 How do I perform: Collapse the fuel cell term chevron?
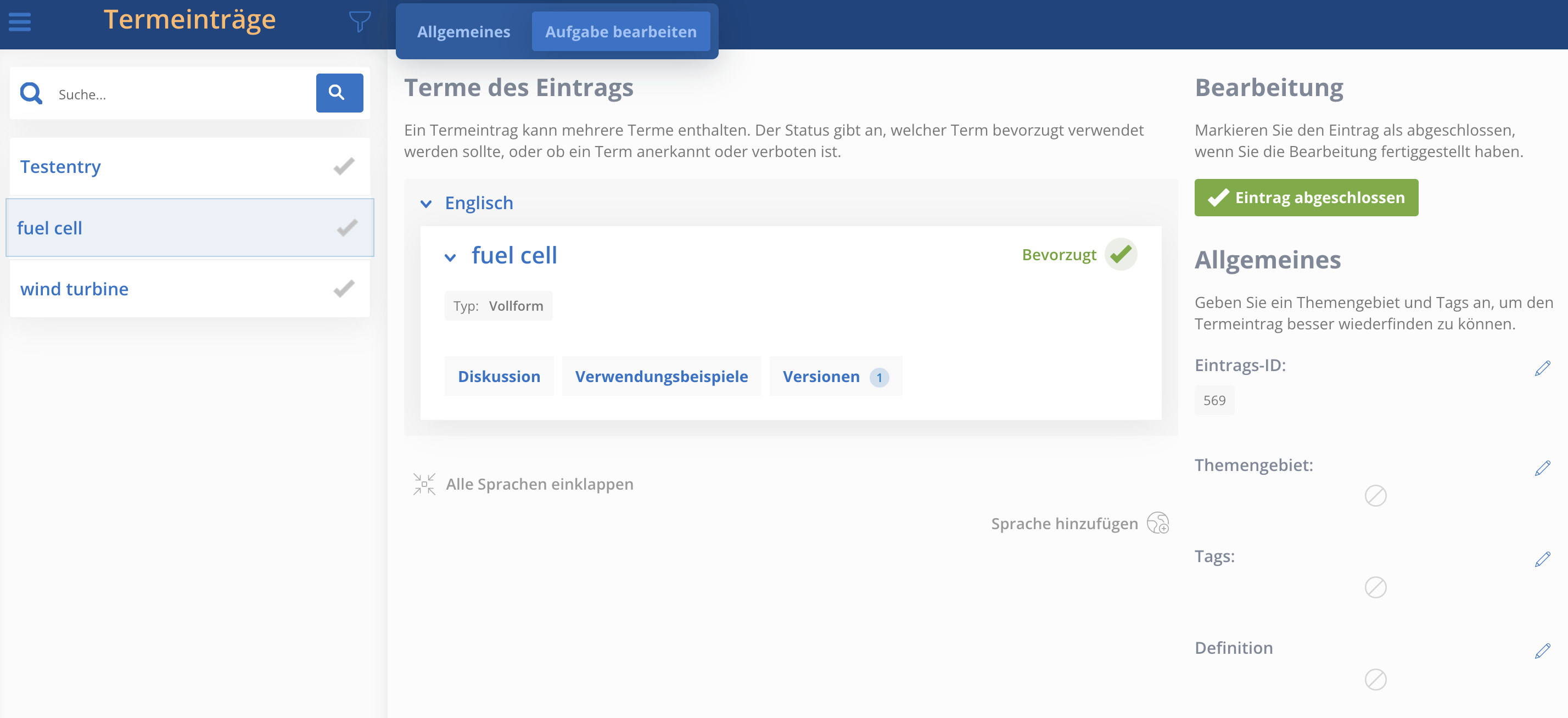tap(450, 257)
